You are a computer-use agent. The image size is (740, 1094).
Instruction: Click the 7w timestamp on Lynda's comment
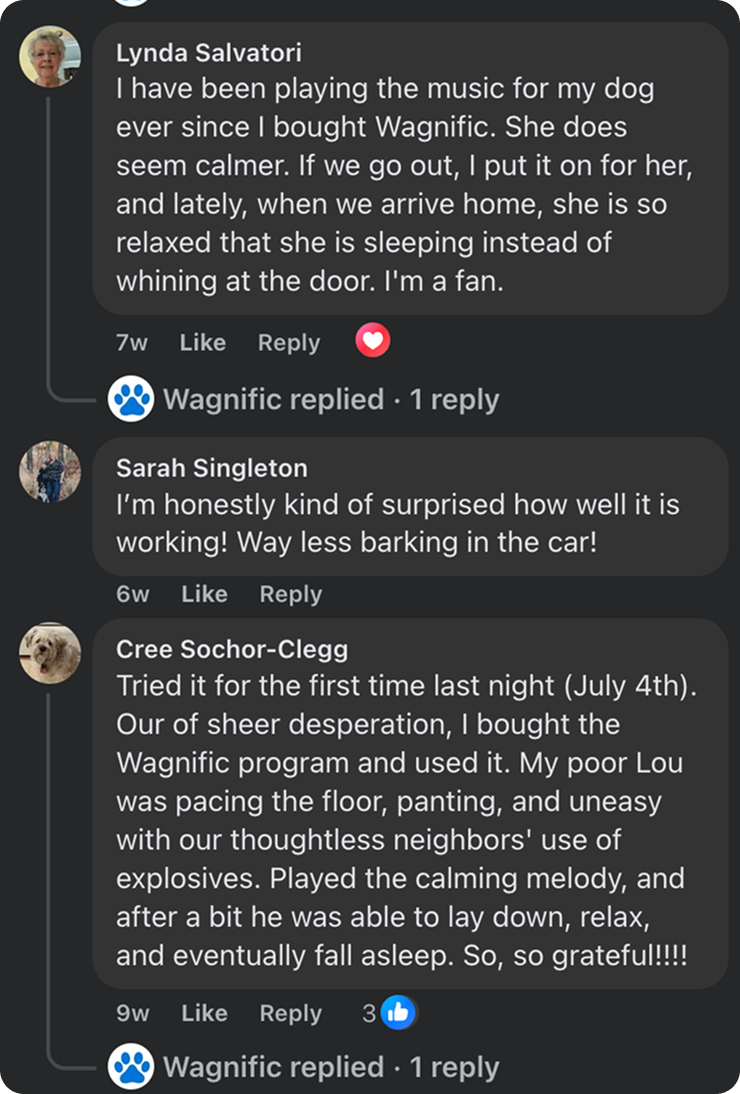coord(132,342)
